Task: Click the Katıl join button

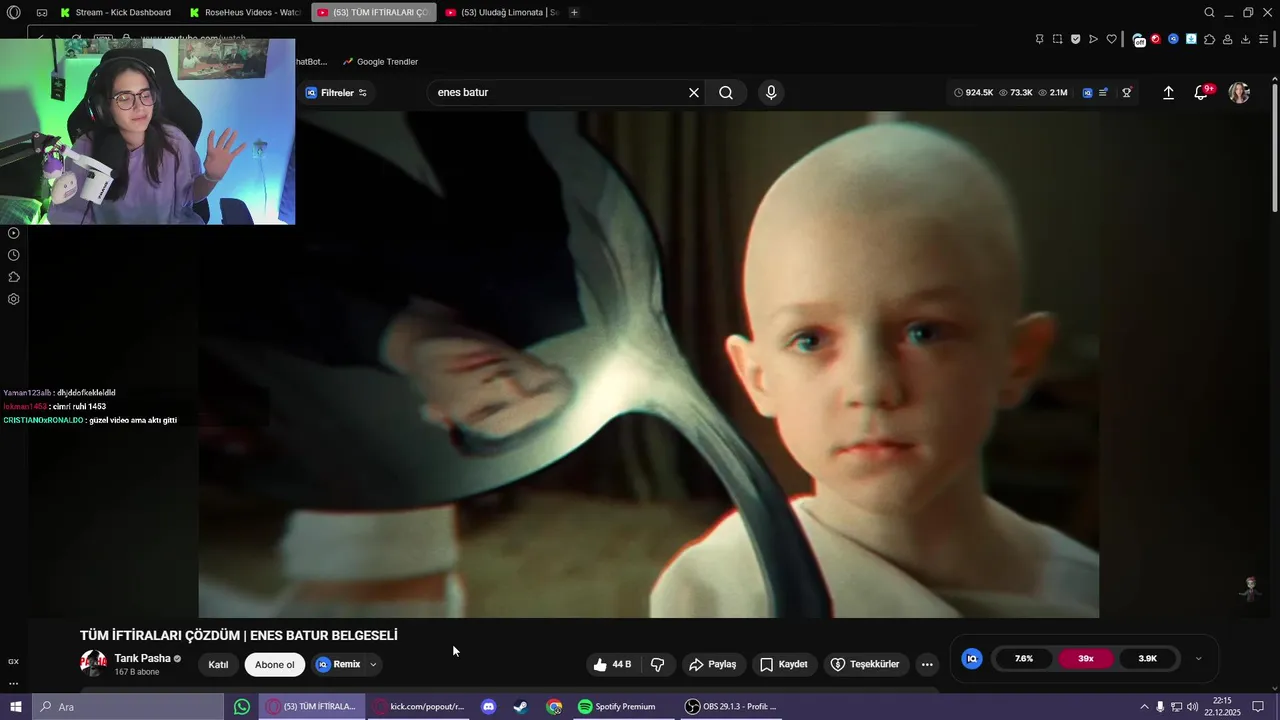Action: click(218, 665)
